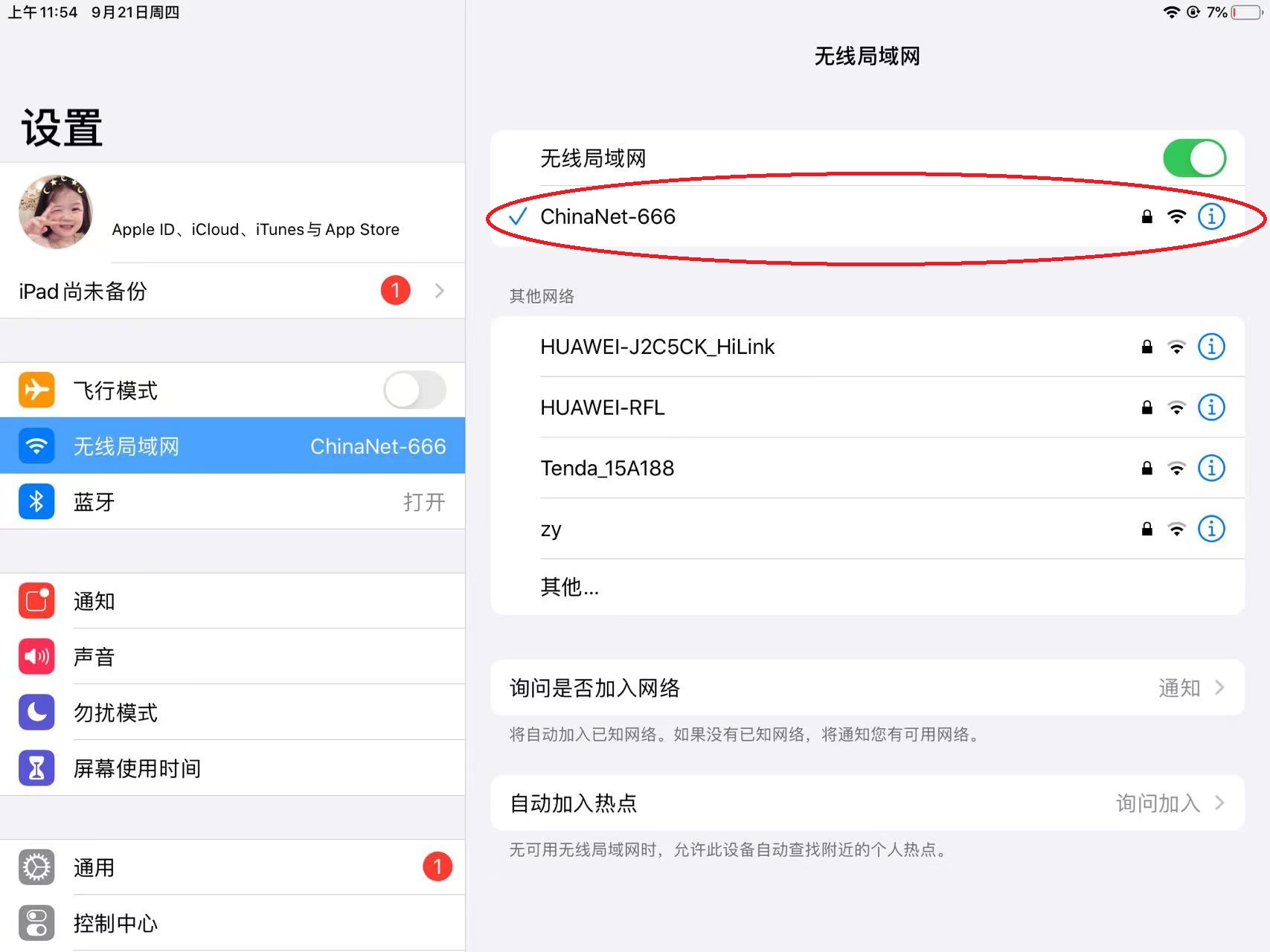Open 询问是否加入网络 chevron

tap(1219, 687)
